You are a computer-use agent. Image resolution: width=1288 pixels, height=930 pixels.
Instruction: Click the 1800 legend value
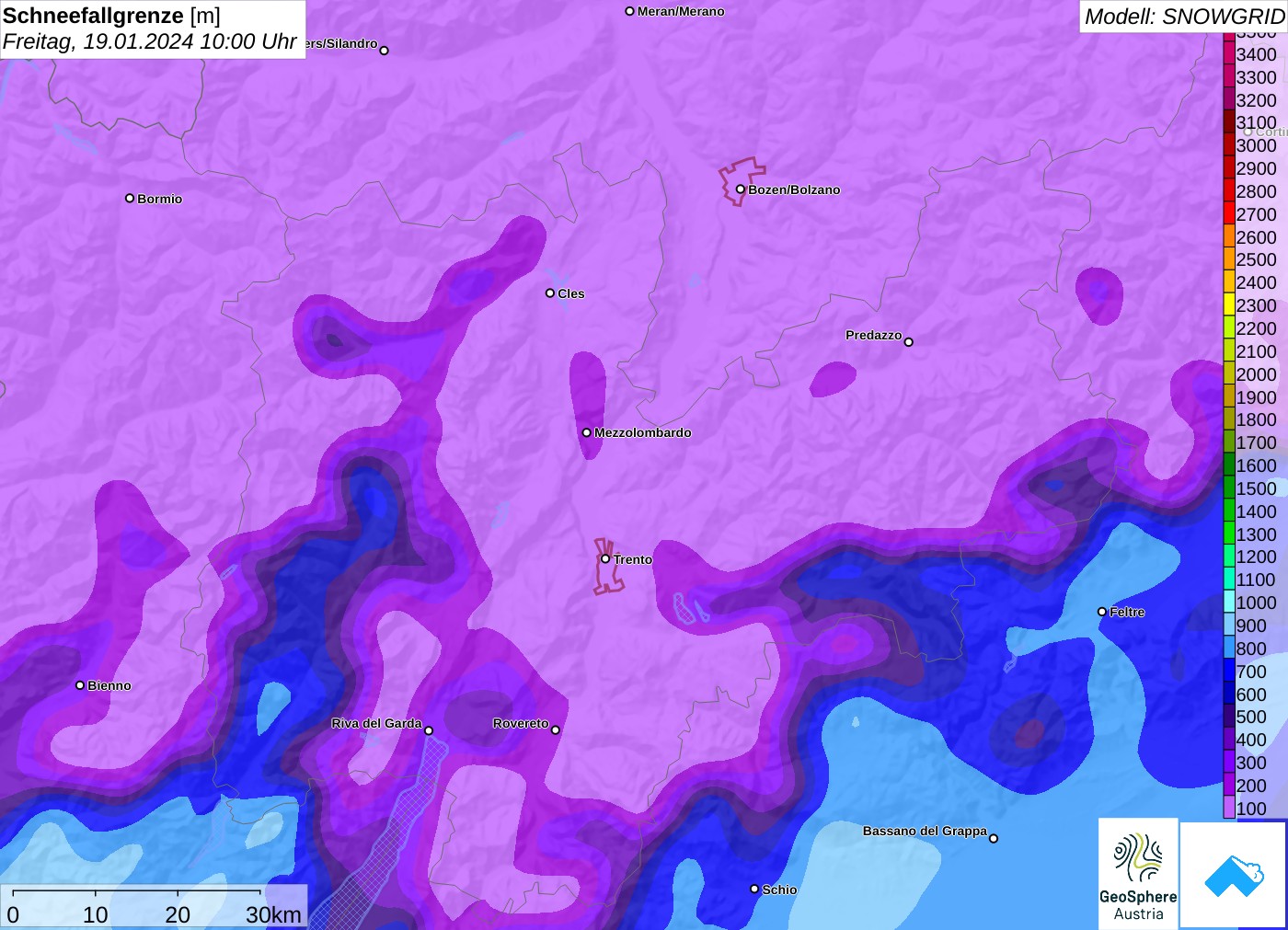point(1256,419)
